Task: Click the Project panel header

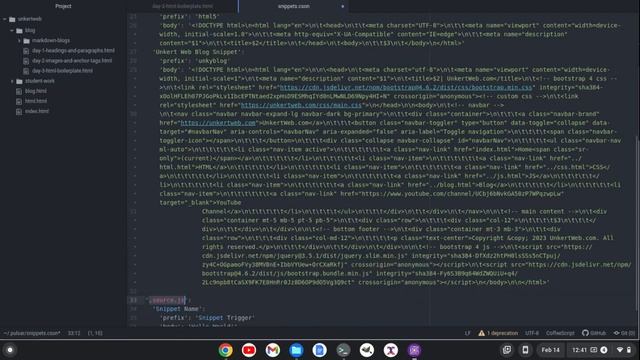Action: coord(63,6)
